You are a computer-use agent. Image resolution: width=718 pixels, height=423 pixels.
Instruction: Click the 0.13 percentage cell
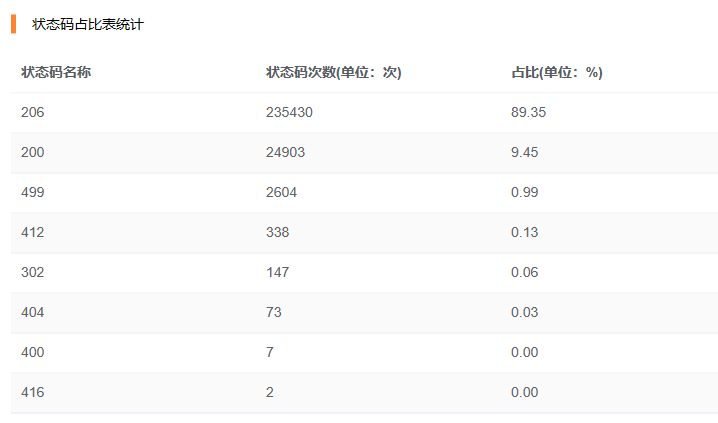coord(524,233)
